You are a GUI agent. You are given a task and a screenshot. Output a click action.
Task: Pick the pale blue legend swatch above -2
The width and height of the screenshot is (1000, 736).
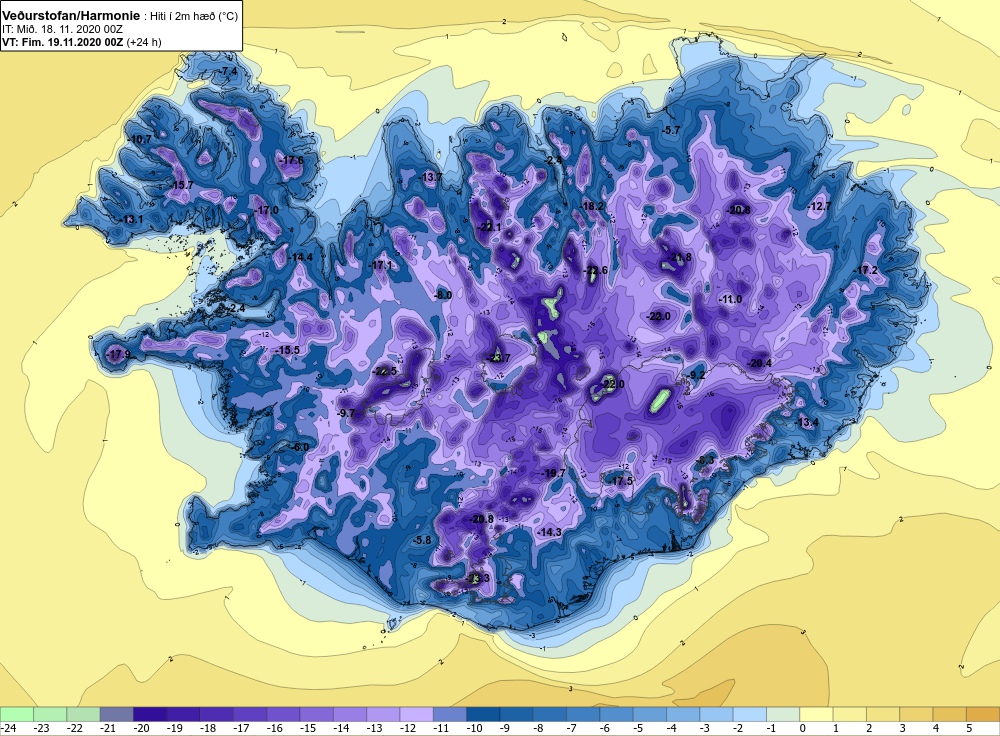(x=750, y=714)
